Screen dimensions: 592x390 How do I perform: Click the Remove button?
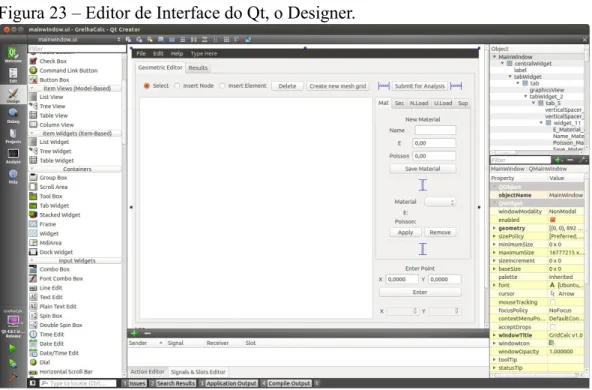[x=440, y=233]
